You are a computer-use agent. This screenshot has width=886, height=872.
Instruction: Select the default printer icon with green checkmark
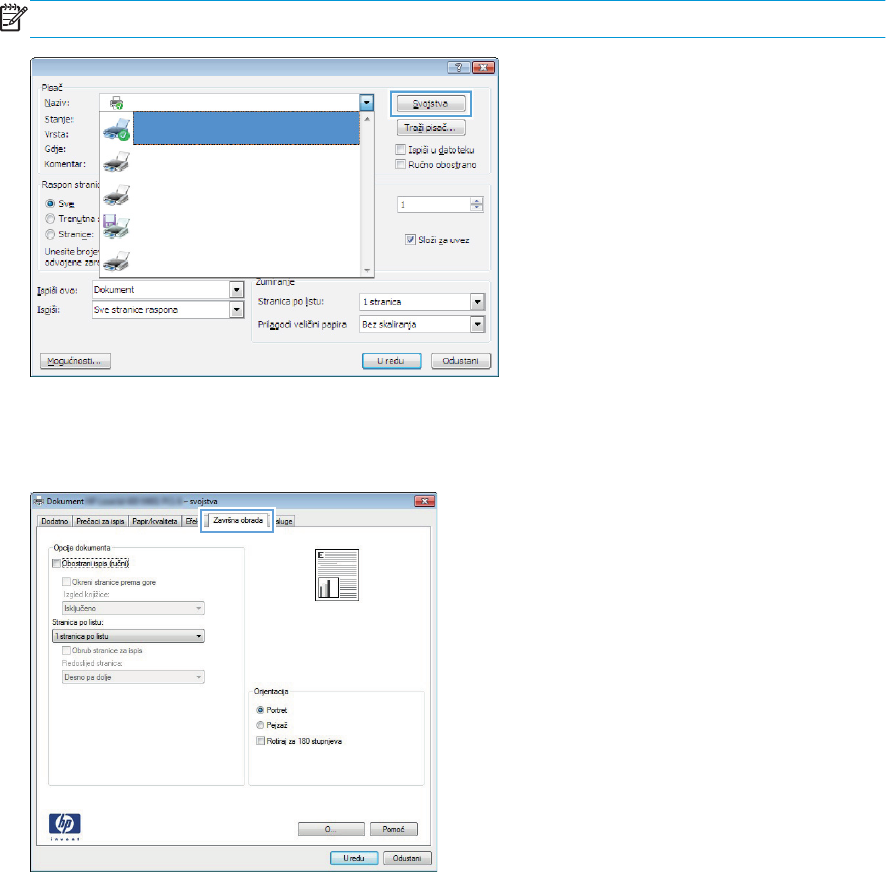pos(117,129)
